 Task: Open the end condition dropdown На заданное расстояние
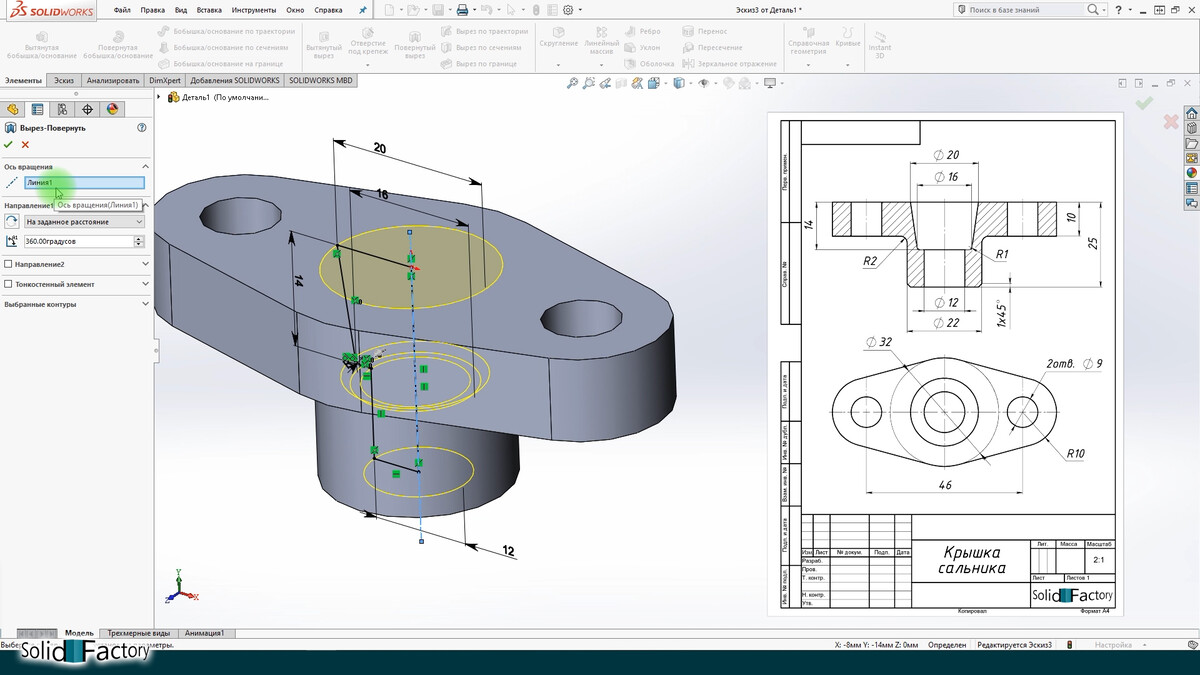pyautogui.click(x=84, y=221)
